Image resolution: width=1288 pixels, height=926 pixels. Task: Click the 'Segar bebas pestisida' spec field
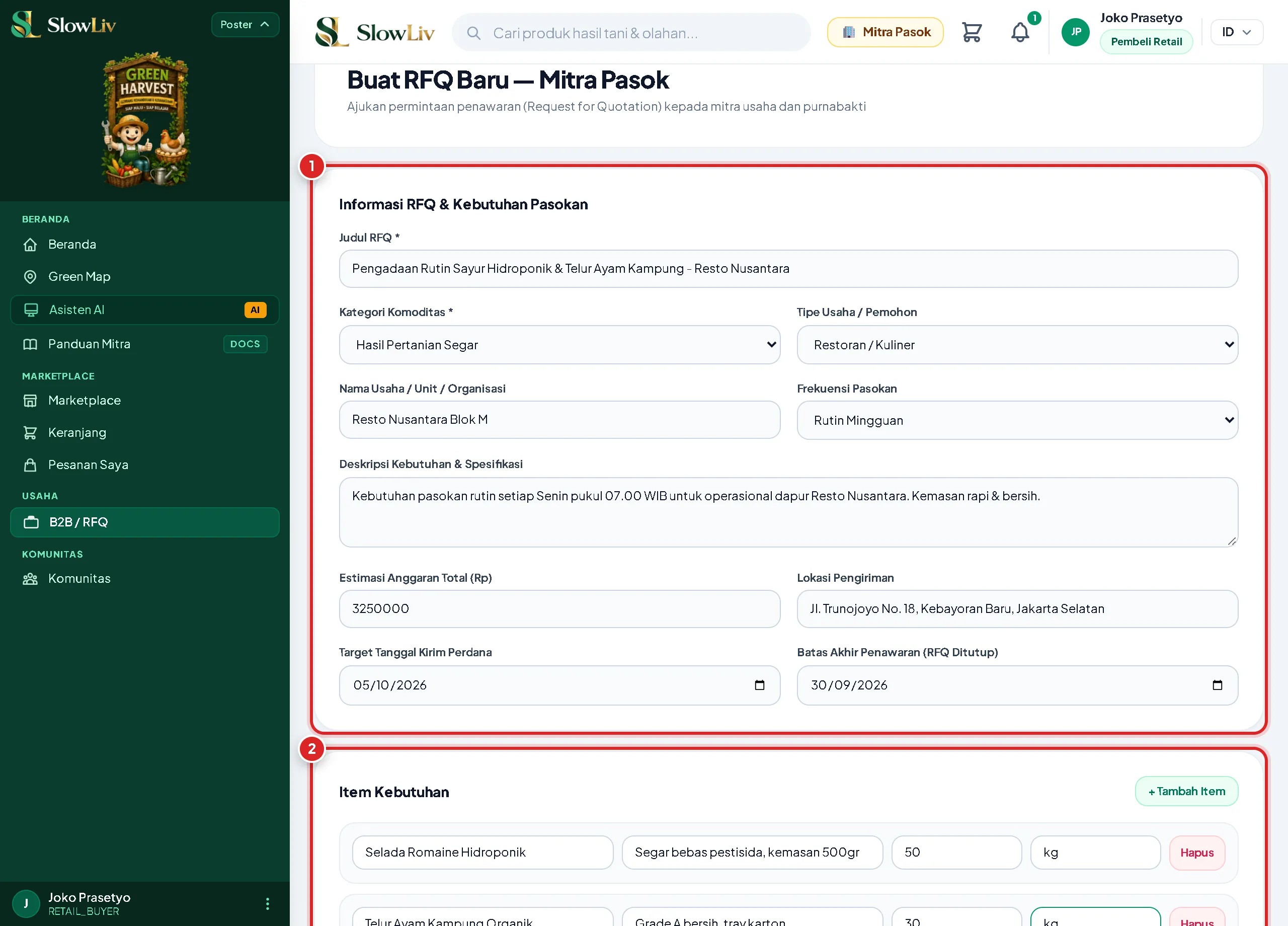click(x=753, y=853)
